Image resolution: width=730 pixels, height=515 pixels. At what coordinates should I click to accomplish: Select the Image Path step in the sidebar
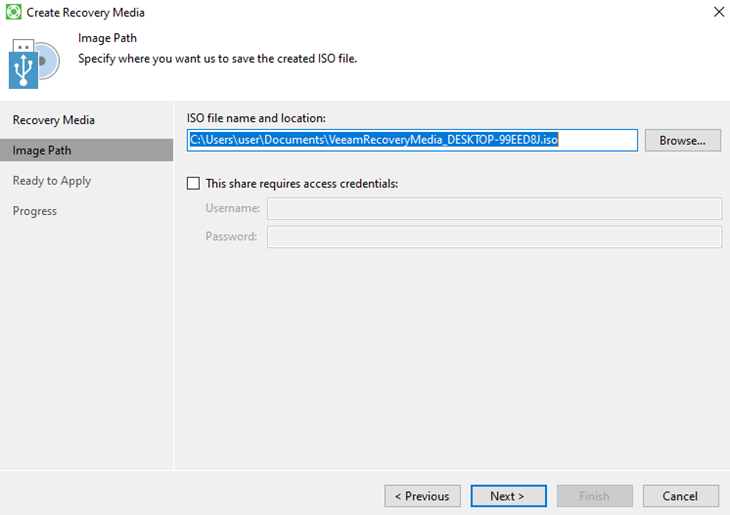point(42,151)
